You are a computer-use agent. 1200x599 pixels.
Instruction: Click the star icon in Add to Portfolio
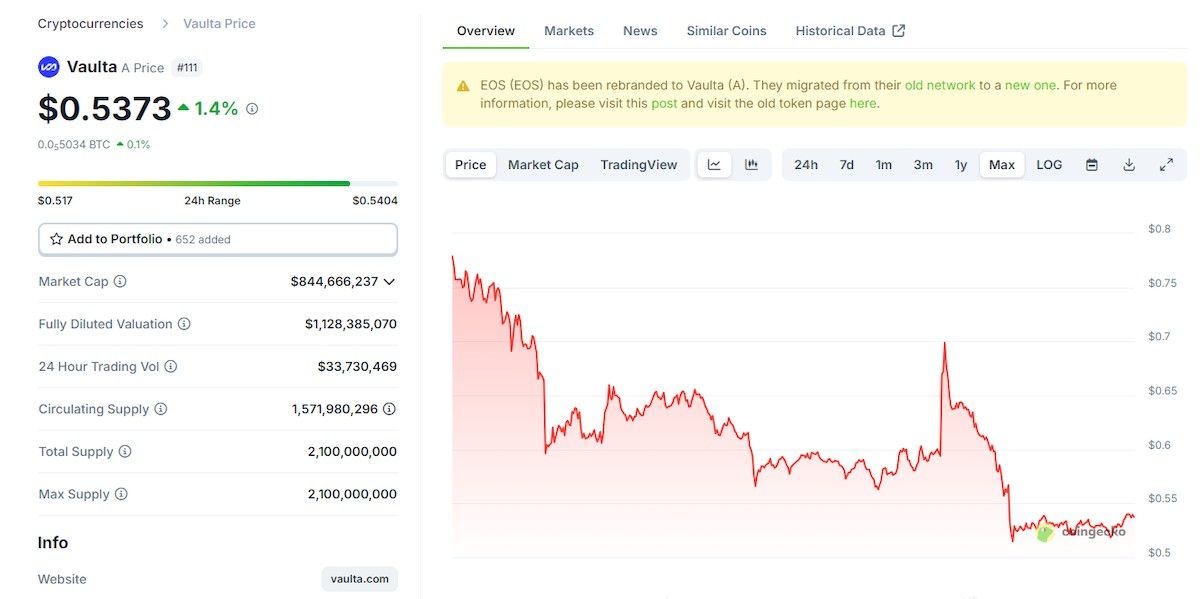coord(56,239)
